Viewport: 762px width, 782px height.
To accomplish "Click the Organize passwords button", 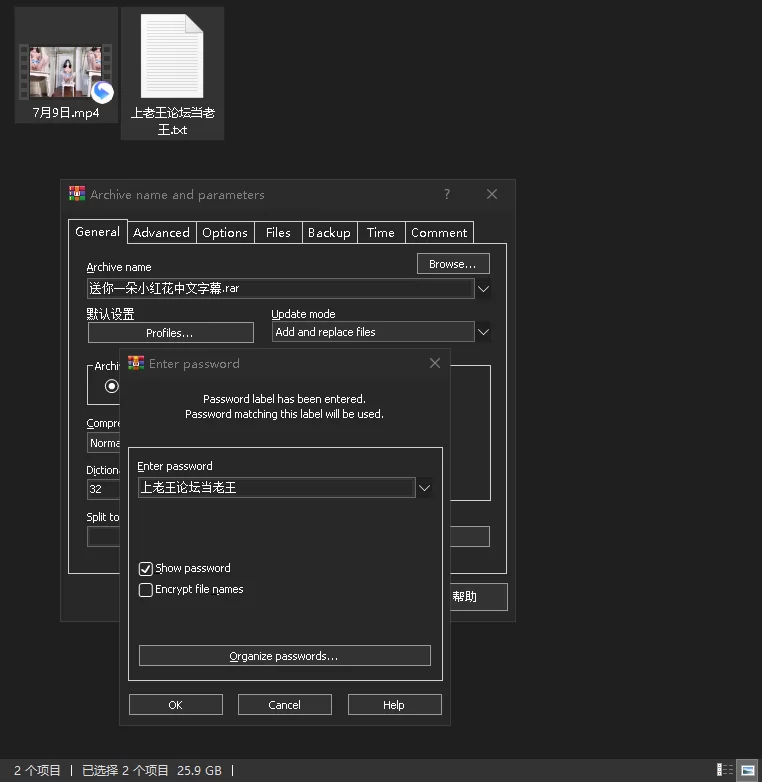I will [285, 656].
